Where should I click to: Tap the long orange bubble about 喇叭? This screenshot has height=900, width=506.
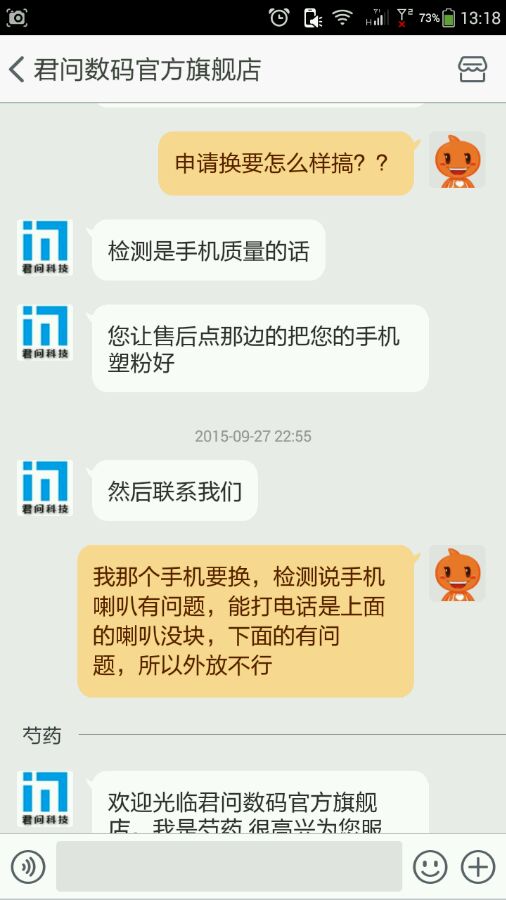coord(246,621)
